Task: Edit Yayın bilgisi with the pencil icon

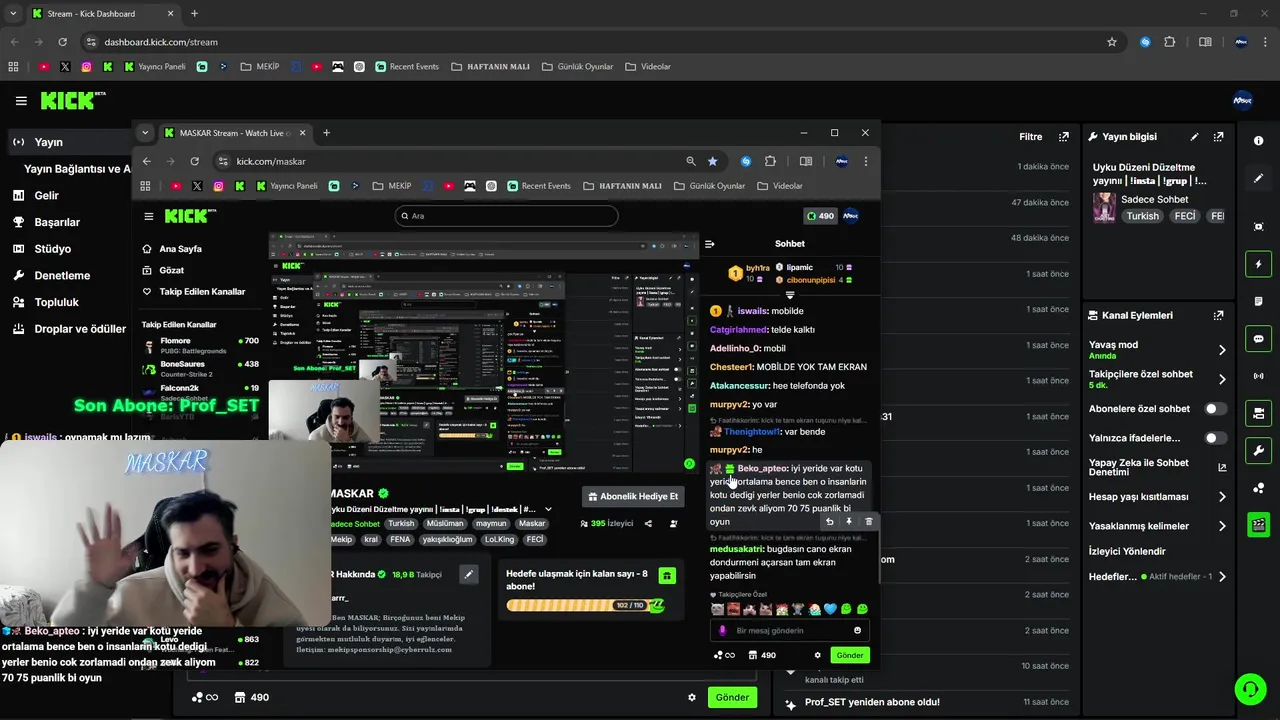Action: coord(1194,137)
